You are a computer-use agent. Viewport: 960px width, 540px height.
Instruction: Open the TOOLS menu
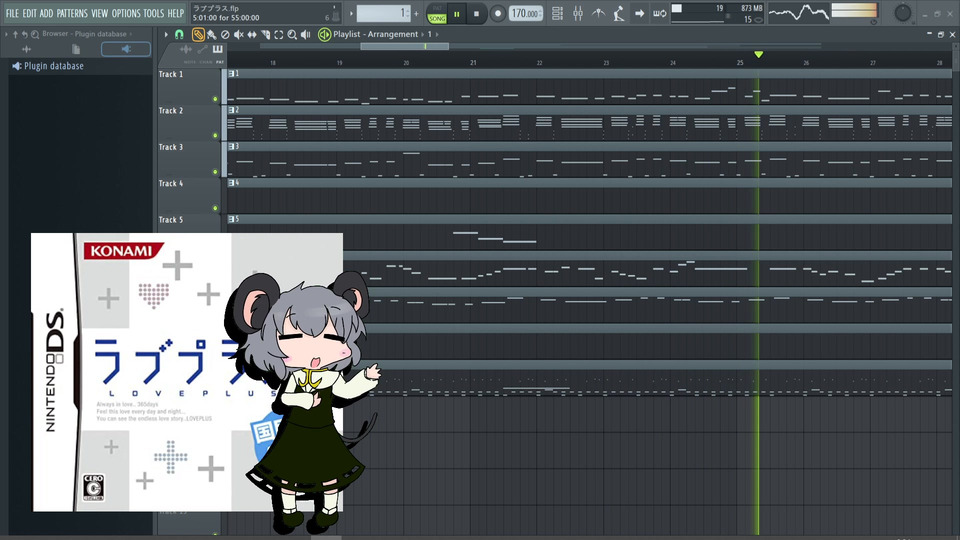[154, 13]
